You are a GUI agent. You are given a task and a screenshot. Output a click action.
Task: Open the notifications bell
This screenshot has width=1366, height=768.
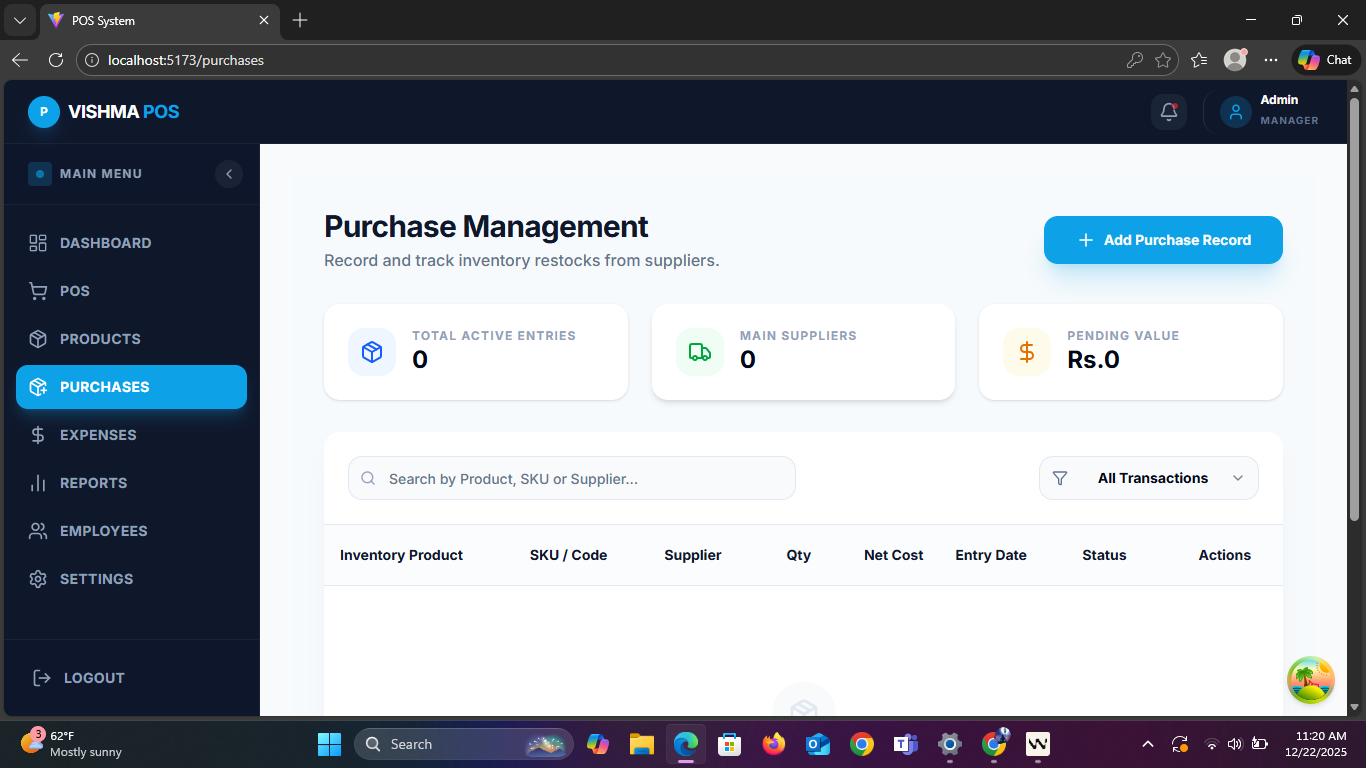[1169, 112]
